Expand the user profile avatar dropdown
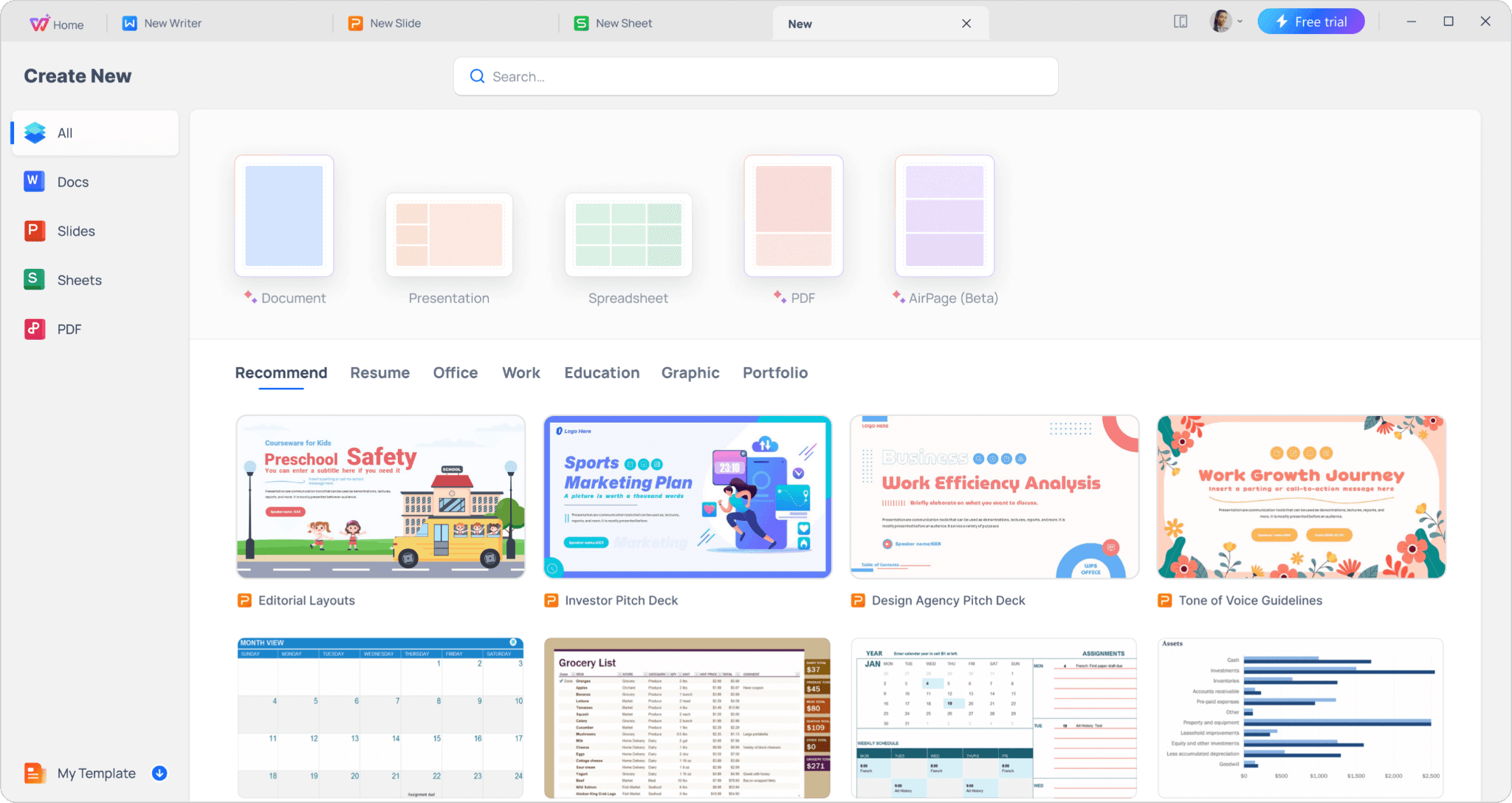The width and height of the screenshot is (1512, 803). tap(1226, 21)
